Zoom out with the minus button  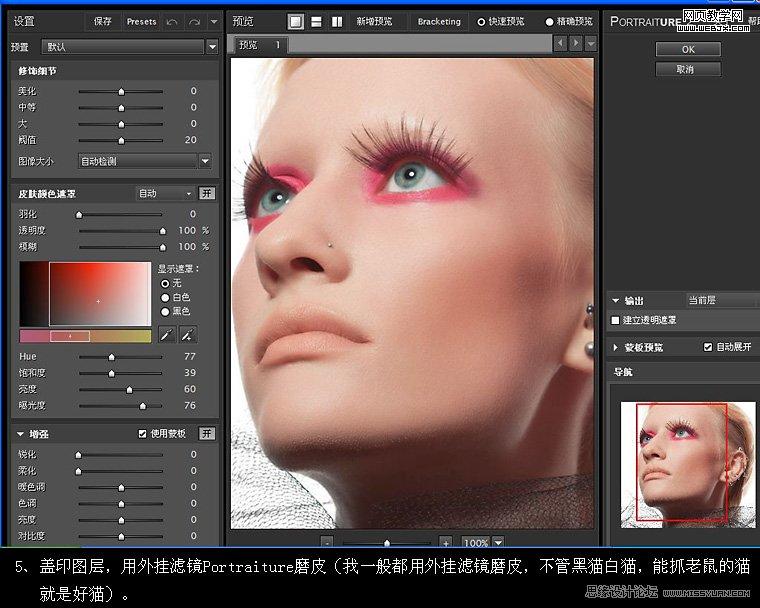click(x=327, y=543)
